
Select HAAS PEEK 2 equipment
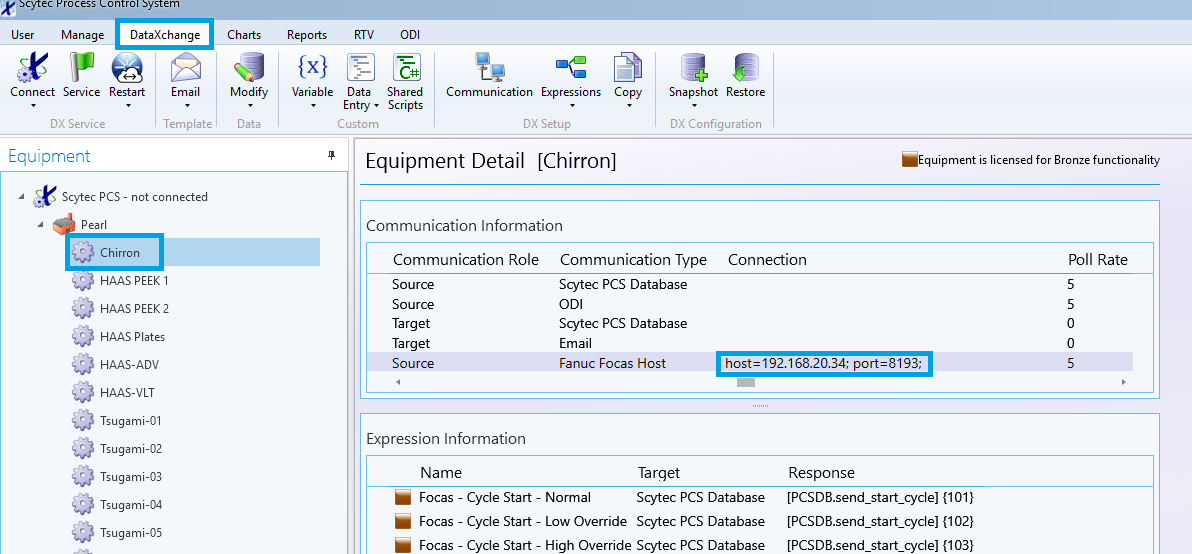point(135,309)
